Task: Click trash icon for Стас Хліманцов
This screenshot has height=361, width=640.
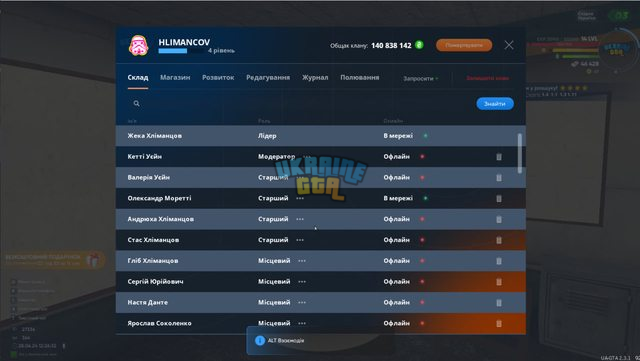Action: coord(499,240)
